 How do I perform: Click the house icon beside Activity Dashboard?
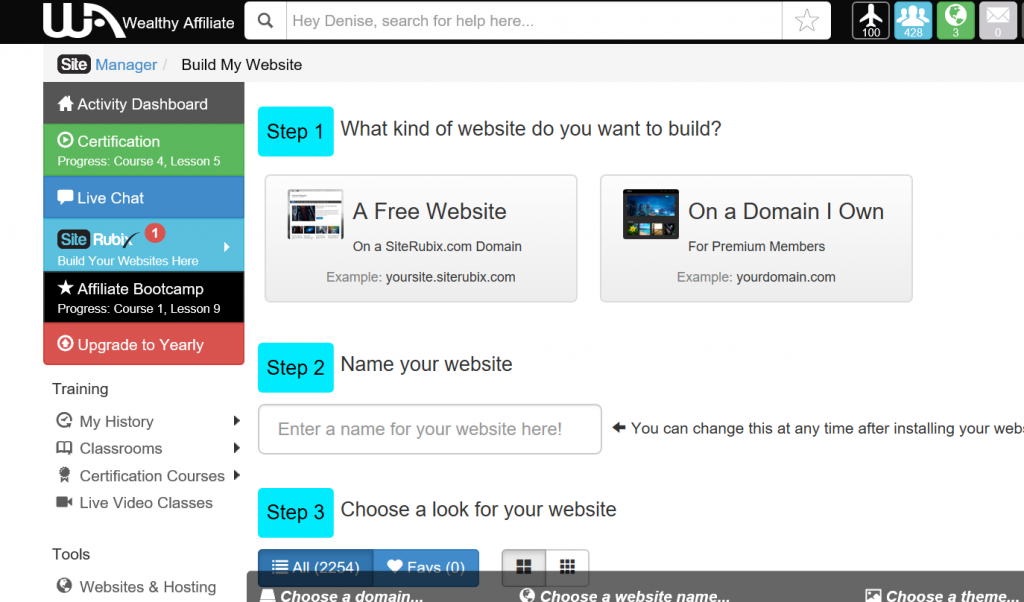[x=65, y=104]
